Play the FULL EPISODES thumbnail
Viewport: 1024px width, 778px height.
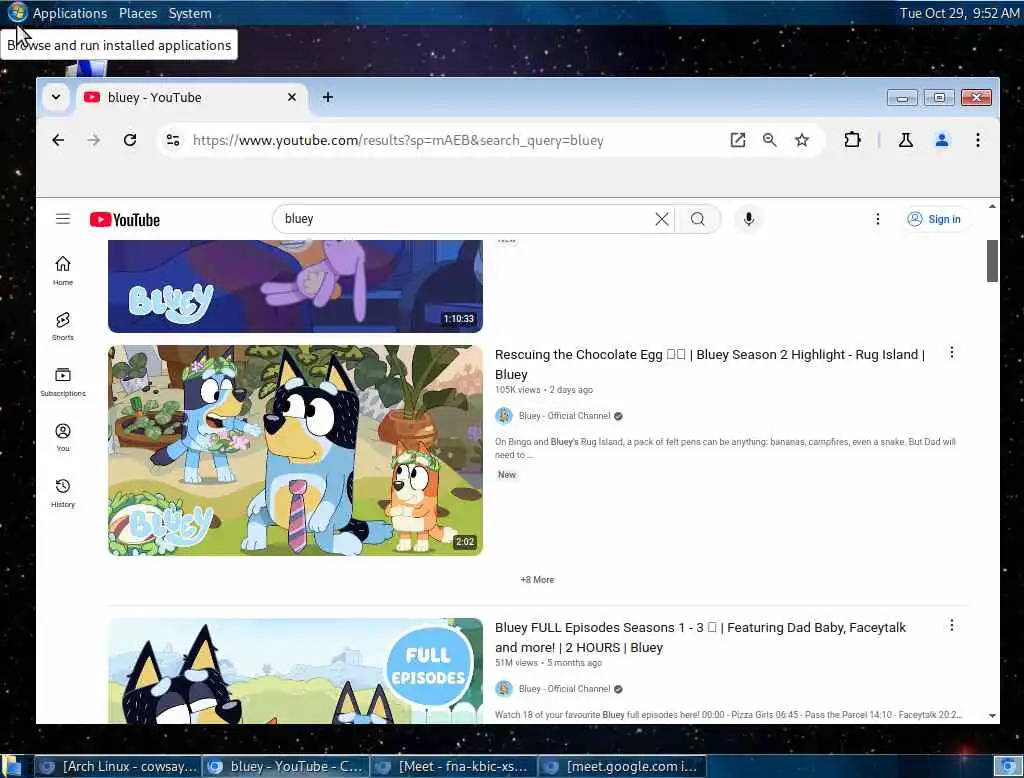coord(295,670)
